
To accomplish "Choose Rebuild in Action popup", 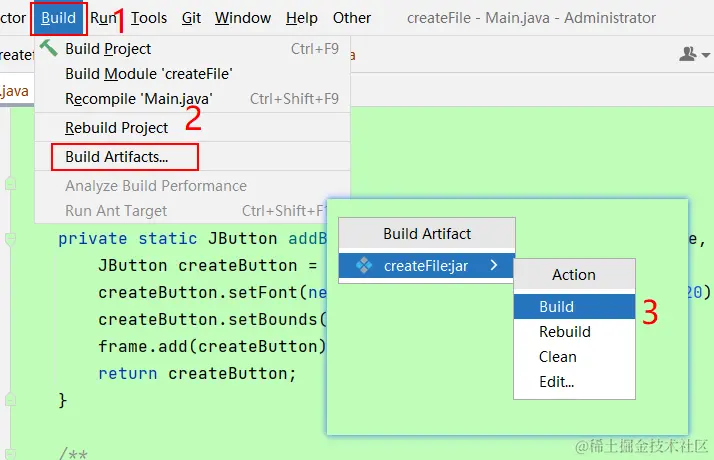I will click(x=574, y=332).
